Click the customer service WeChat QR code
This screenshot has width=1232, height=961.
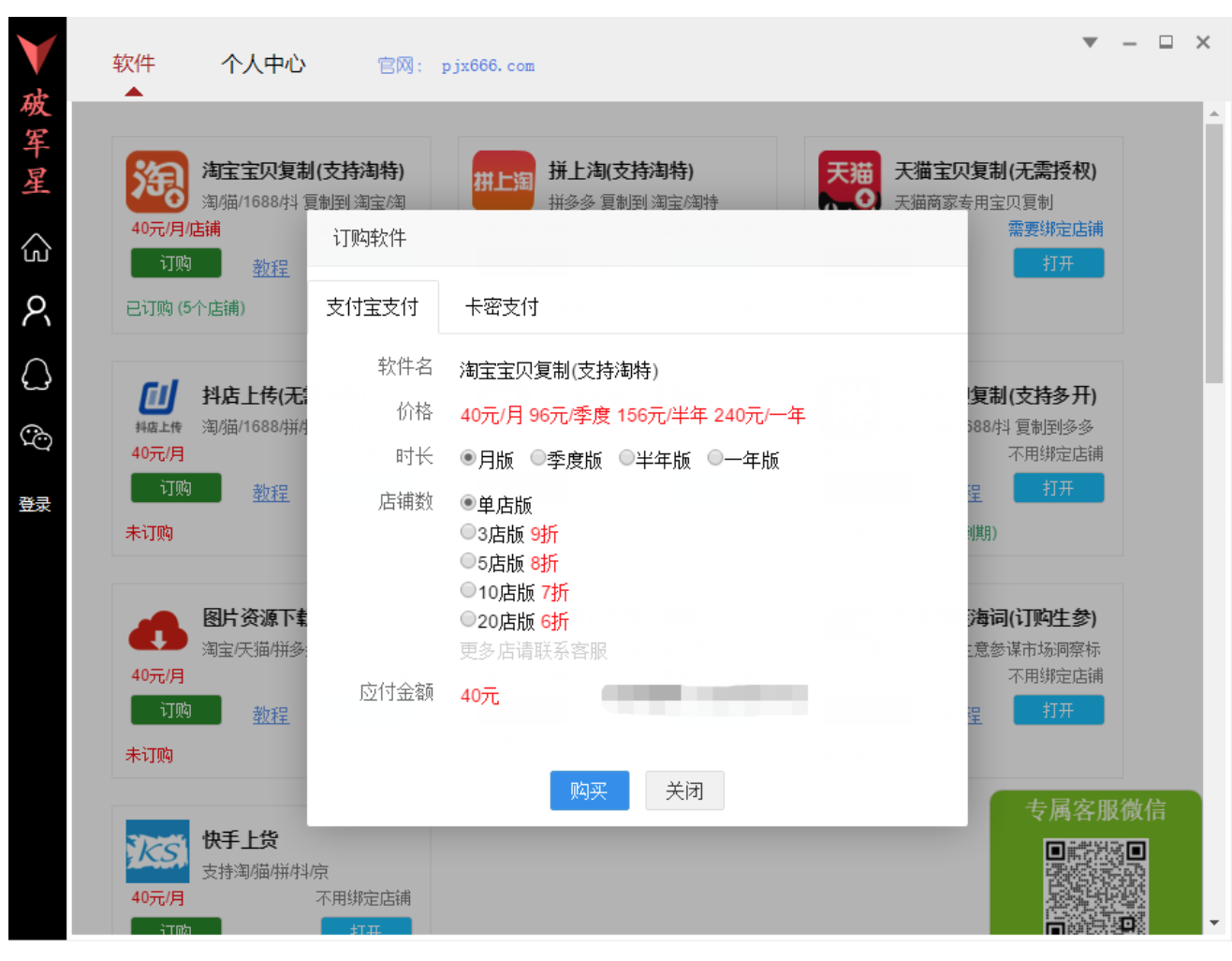point(1095,886)
